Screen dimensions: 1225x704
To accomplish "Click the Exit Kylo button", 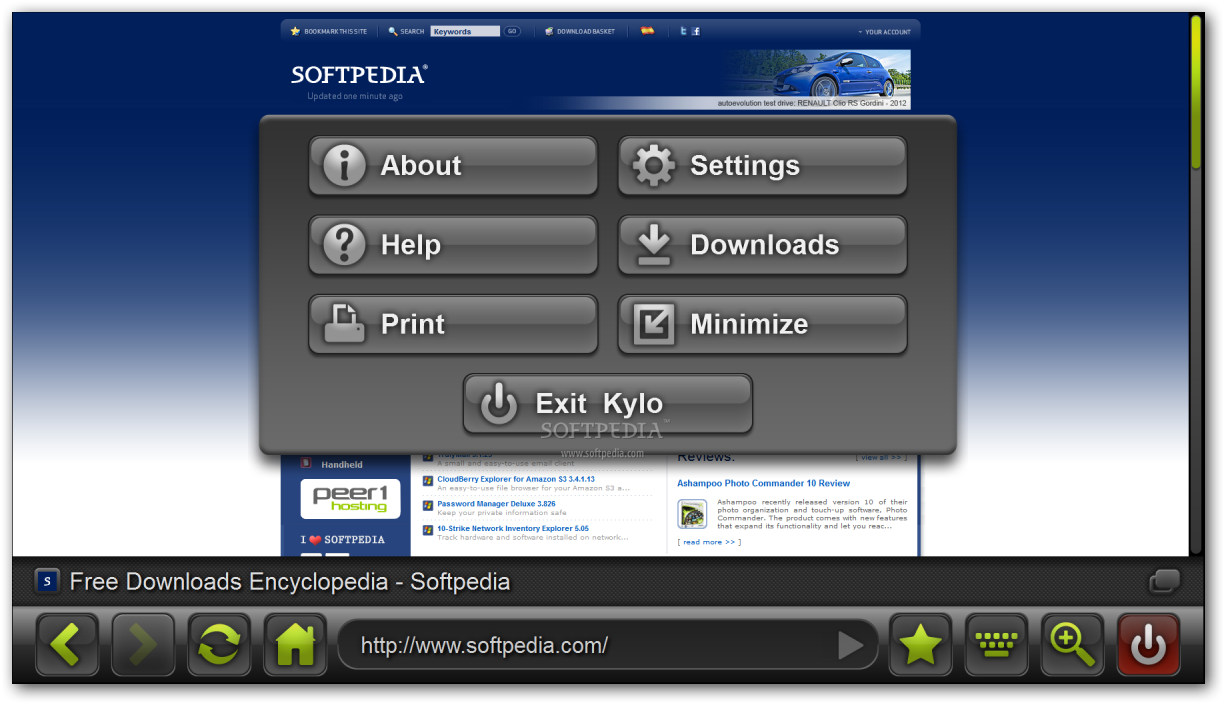I will tap(608, 404).
